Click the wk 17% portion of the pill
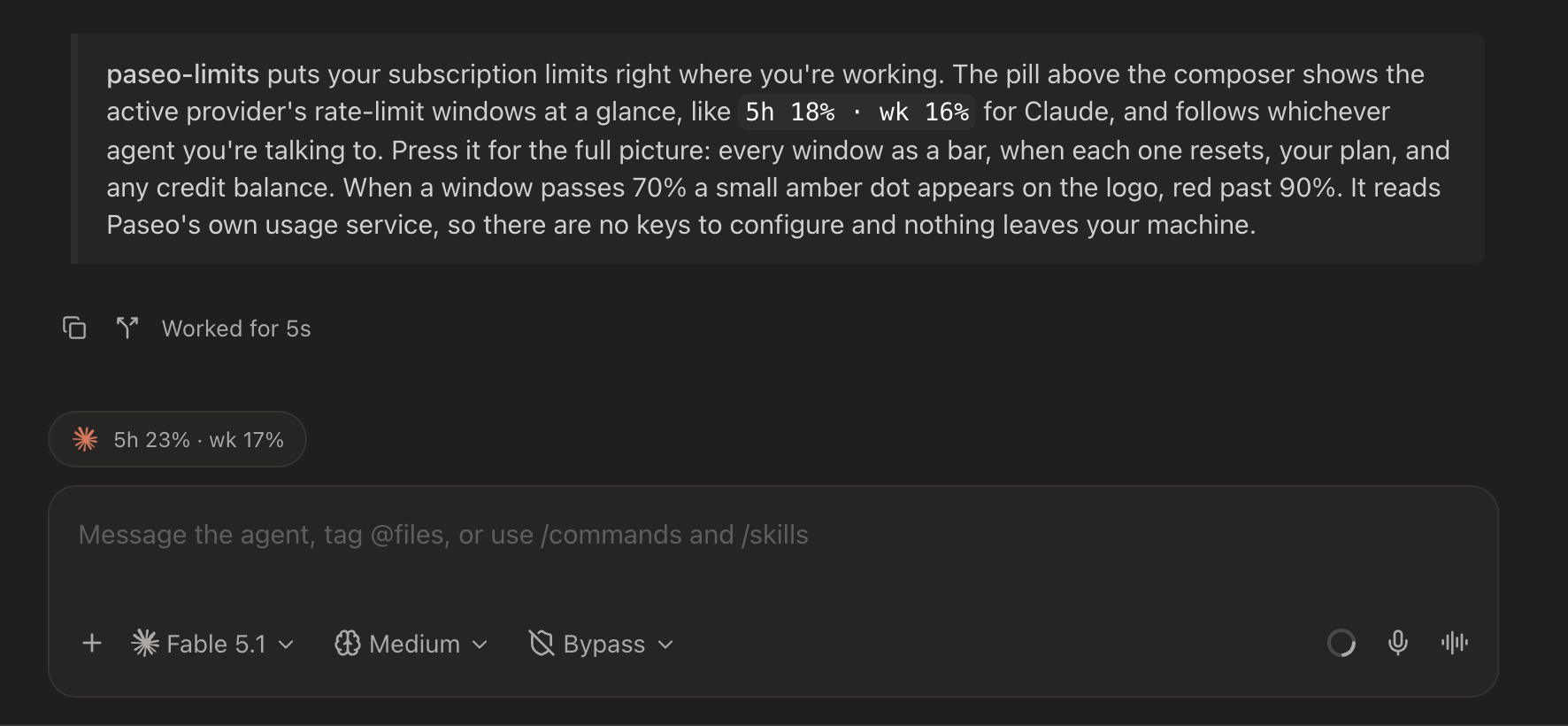 click(x=246, y=440)
